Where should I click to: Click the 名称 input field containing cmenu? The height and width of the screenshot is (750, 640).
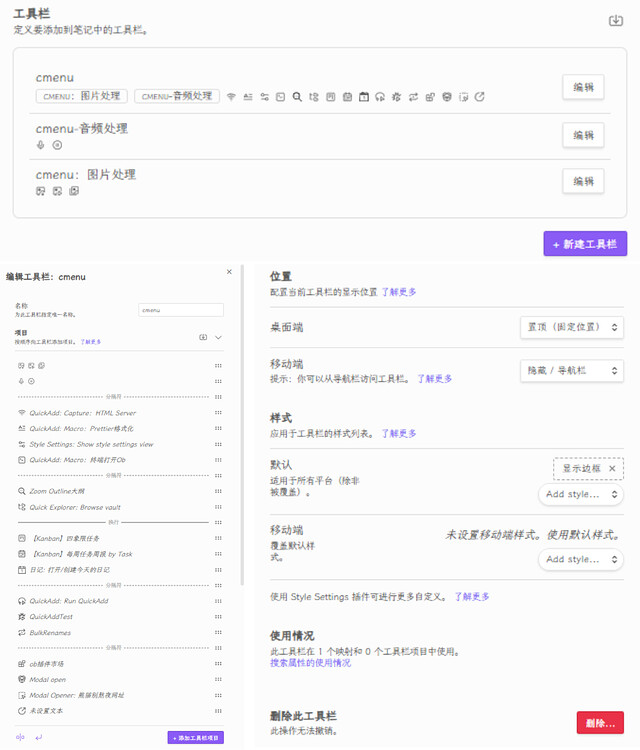click(181, 310)
